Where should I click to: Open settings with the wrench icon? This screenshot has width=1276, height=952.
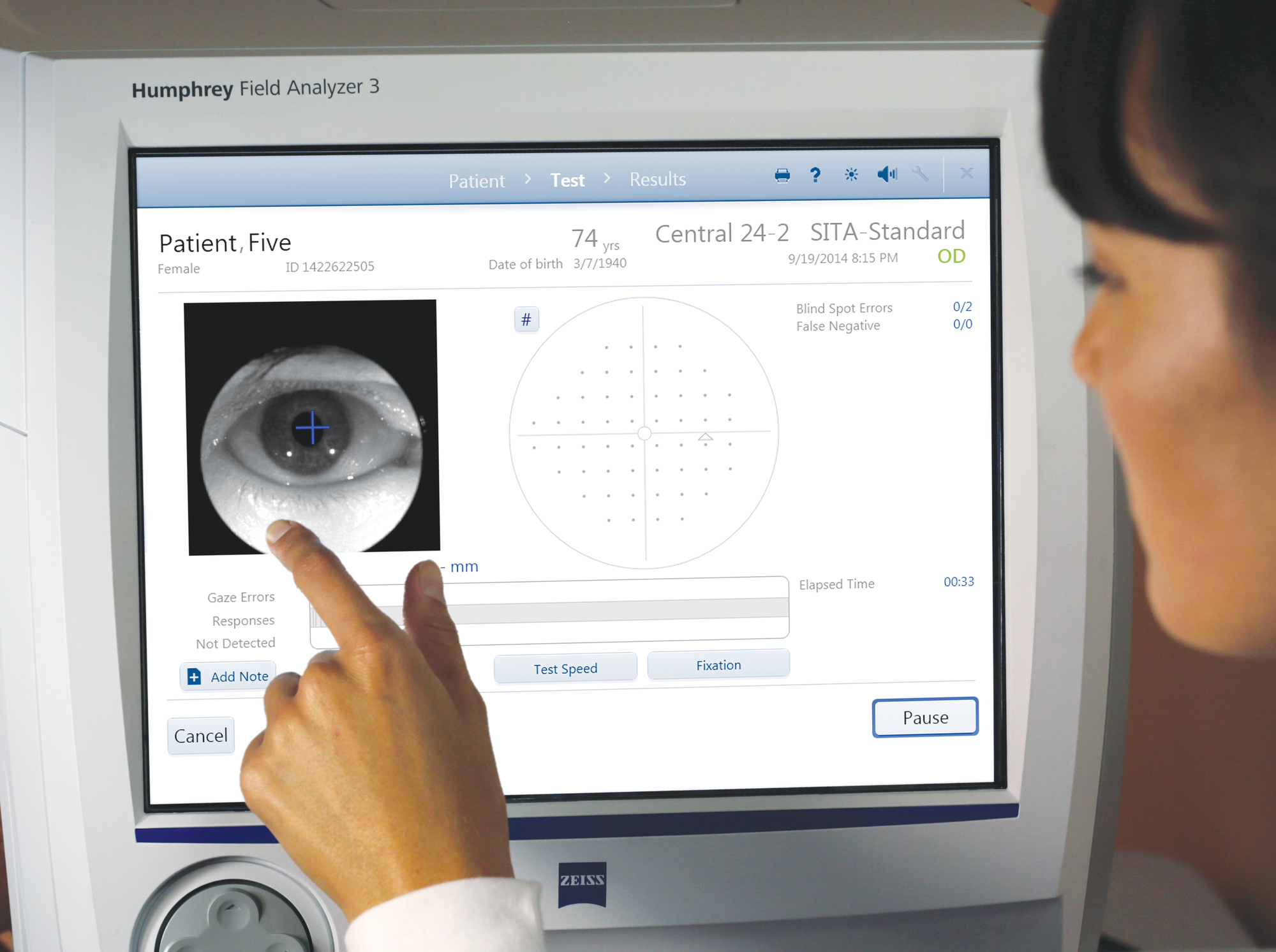pos(920,174)
